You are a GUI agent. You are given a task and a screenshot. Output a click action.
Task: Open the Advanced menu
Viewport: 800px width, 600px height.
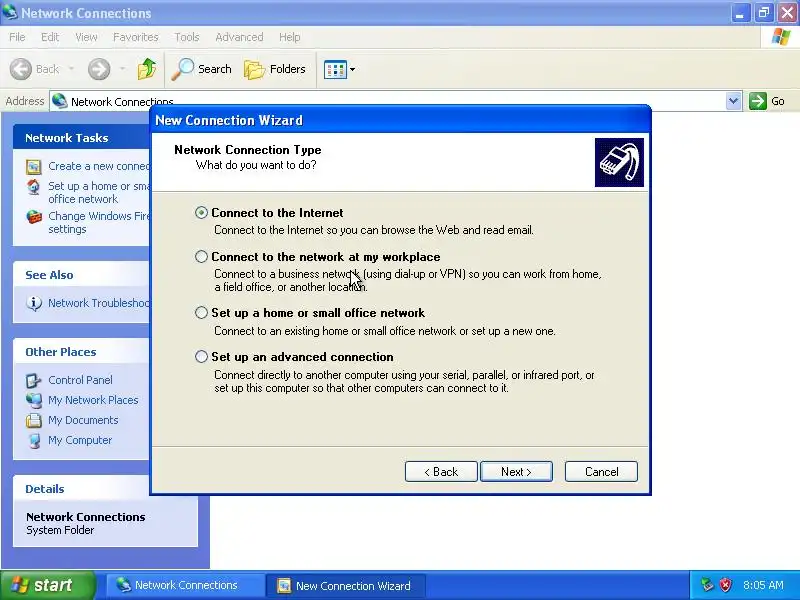239,37
